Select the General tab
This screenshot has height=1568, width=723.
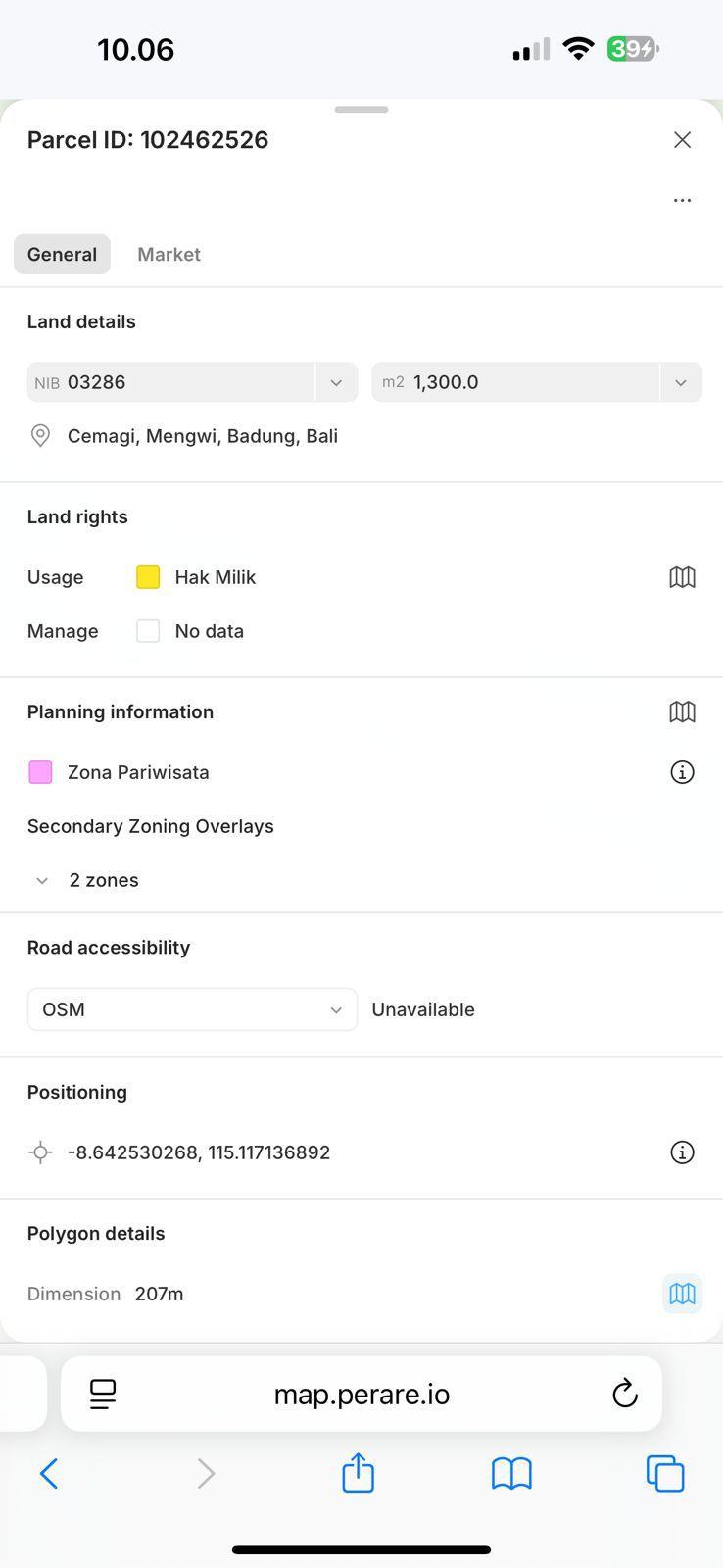pos(62,255)
